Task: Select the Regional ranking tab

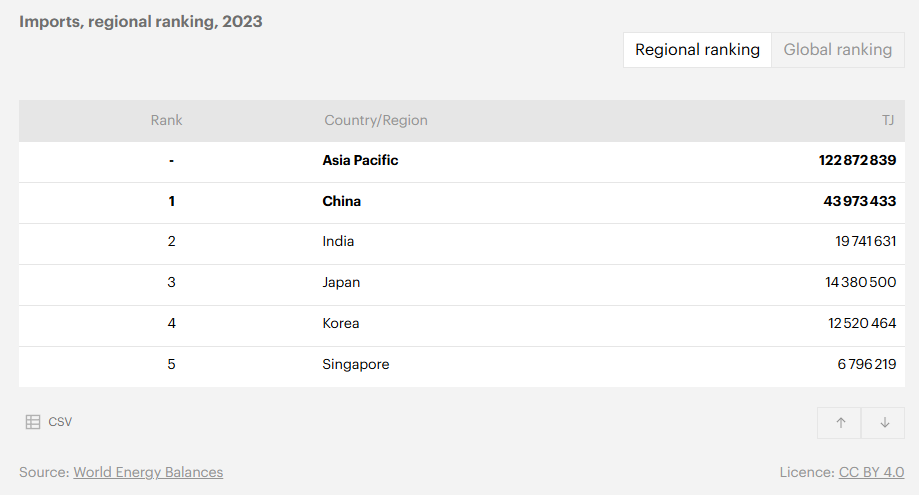Action: 697,50
